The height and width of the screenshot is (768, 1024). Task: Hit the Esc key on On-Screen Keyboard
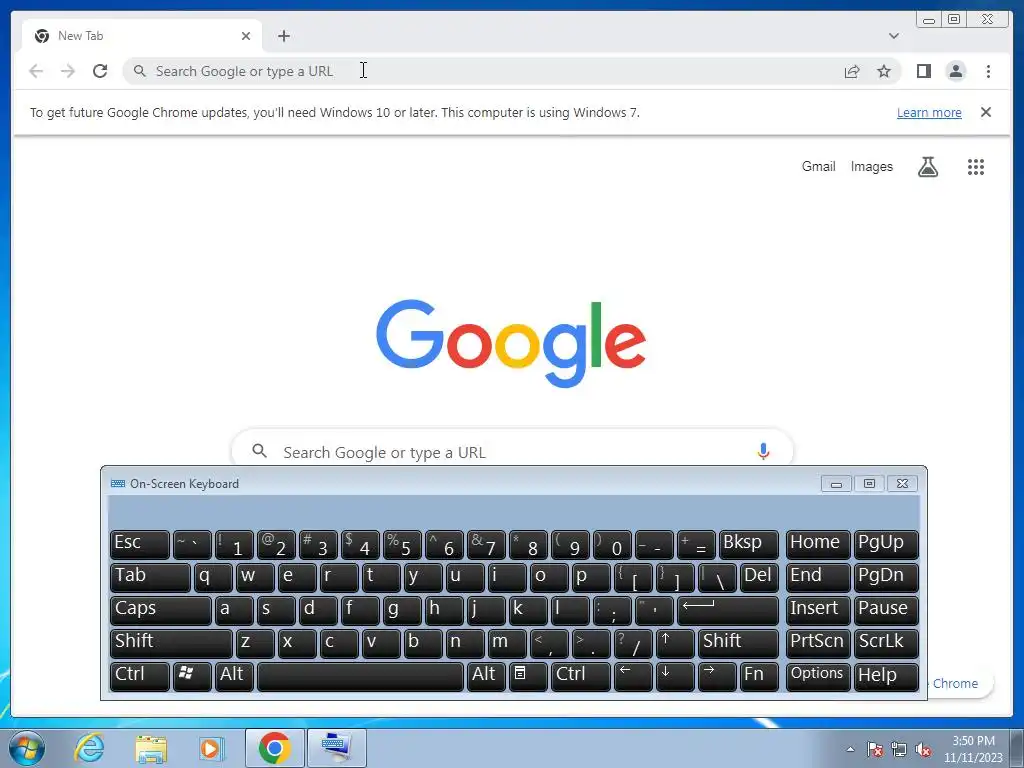[140, 544]
